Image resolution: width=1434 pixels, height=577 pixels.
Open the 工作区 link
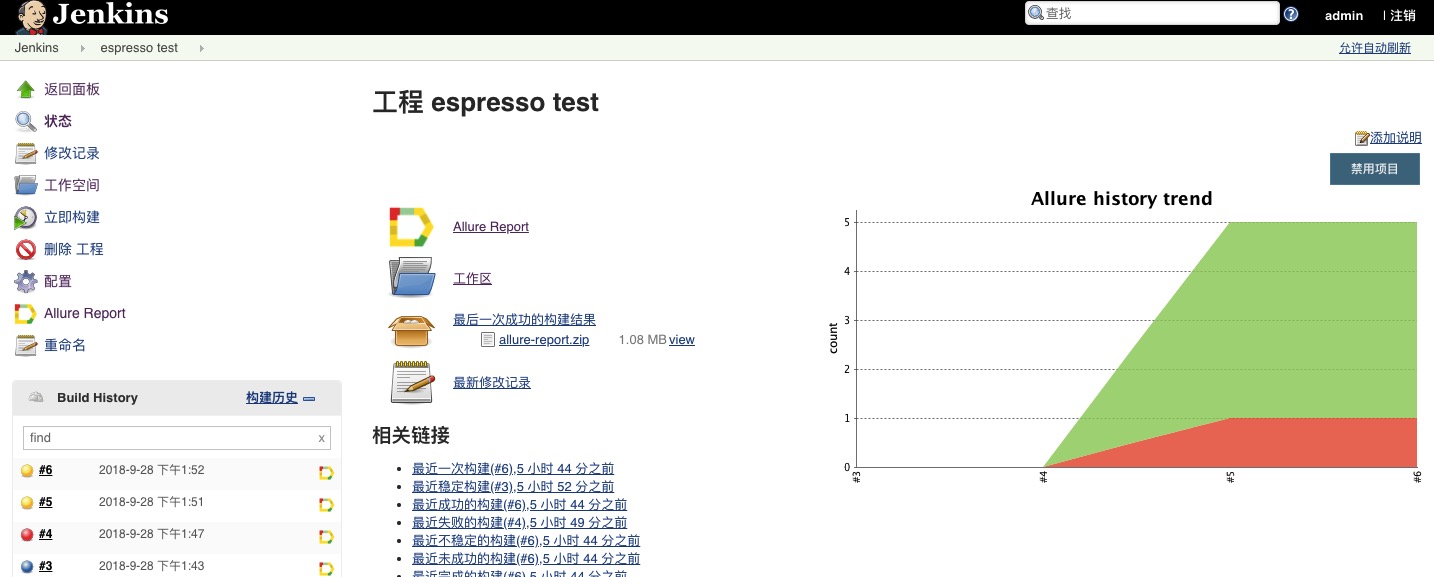point(472,279)
